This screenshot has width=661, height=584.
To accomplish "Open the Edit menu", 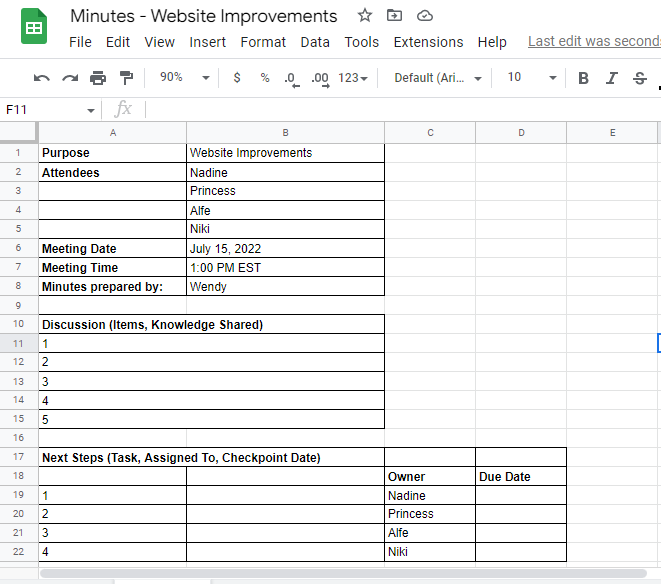I will click(118, 42).
